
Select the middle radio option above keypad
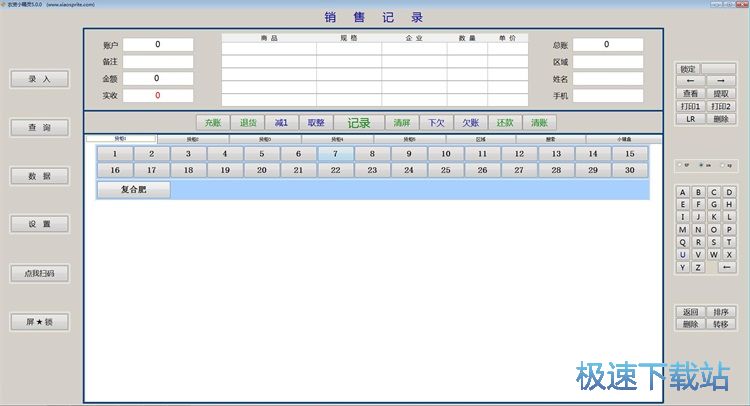click(x=701, y=165)
